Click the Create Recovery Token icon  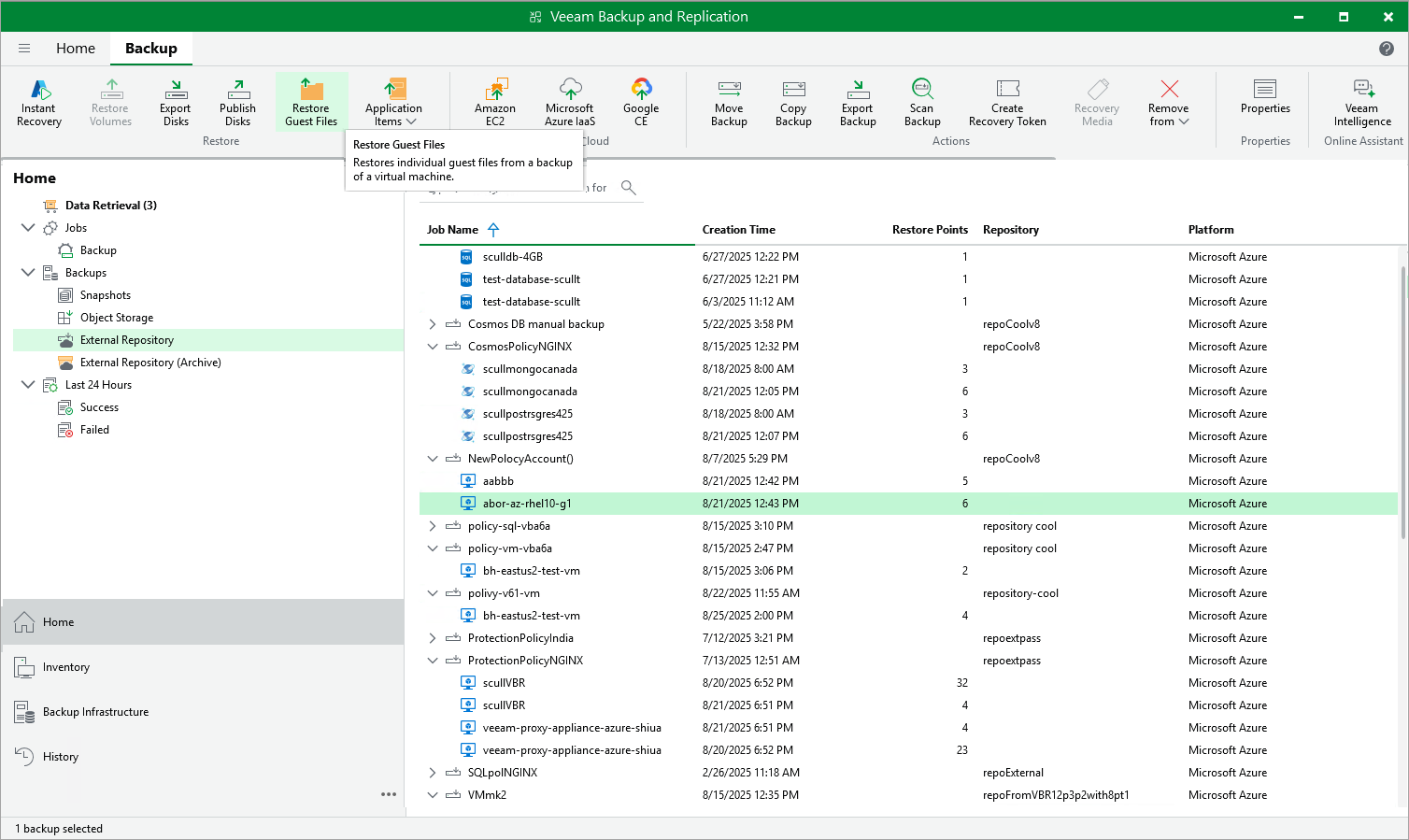point(1007,102)
